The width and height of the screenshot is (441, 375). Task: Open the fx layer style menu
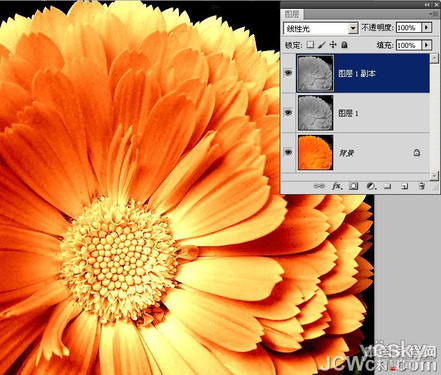point(337,186)
